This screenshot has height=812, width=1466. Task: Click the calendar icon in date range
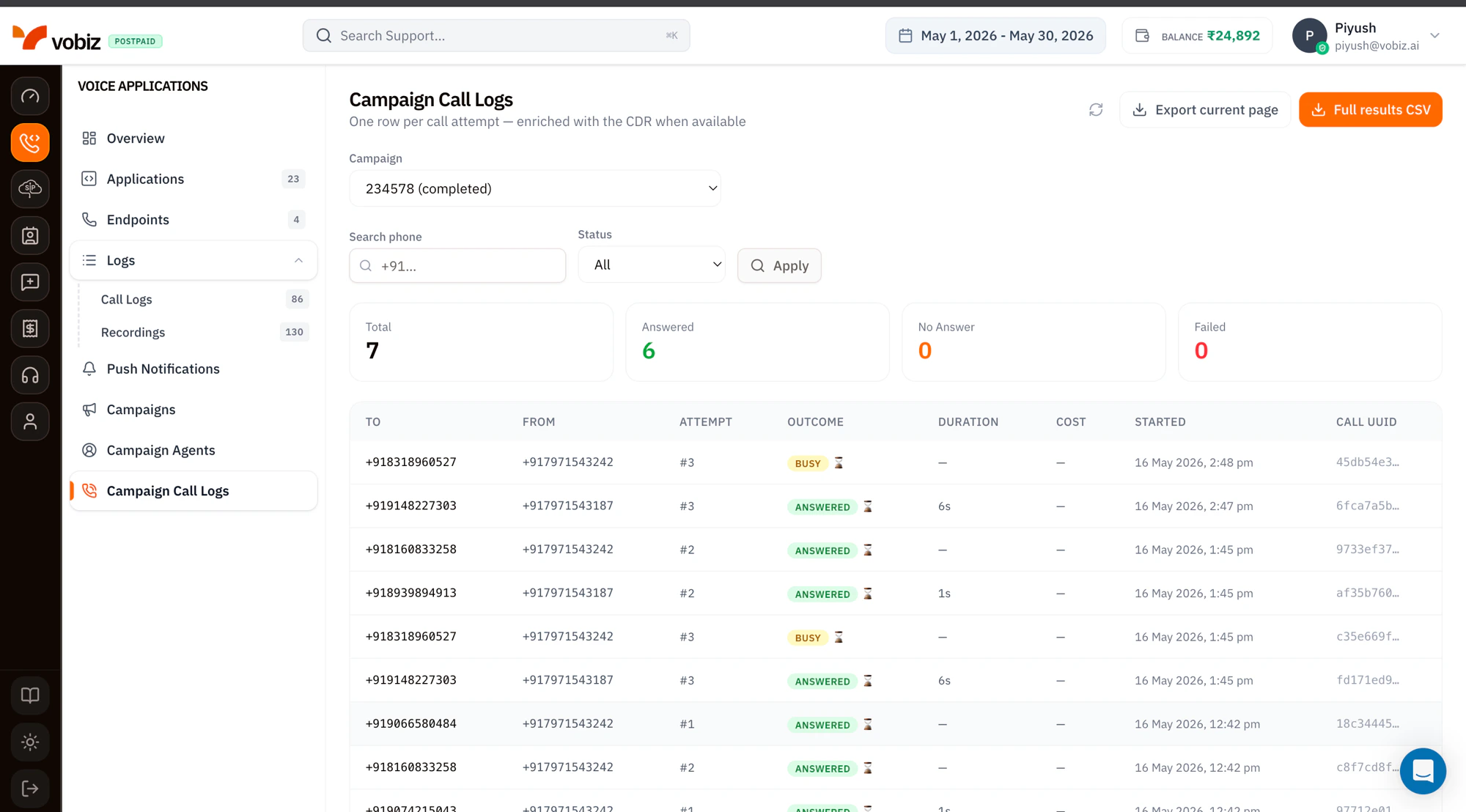coord(905,36)
